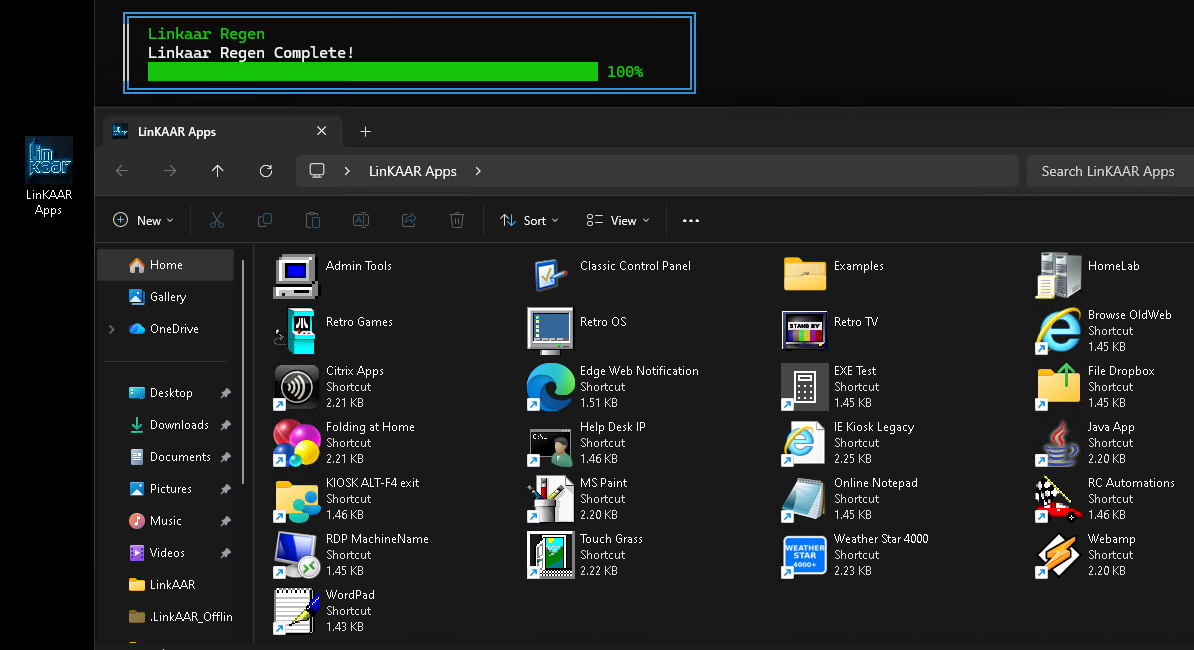Expand chevron before LinKAAR Apps breadcrumb
The image size is (1194, 650).
pyautogui.click(x=347, y=171)
